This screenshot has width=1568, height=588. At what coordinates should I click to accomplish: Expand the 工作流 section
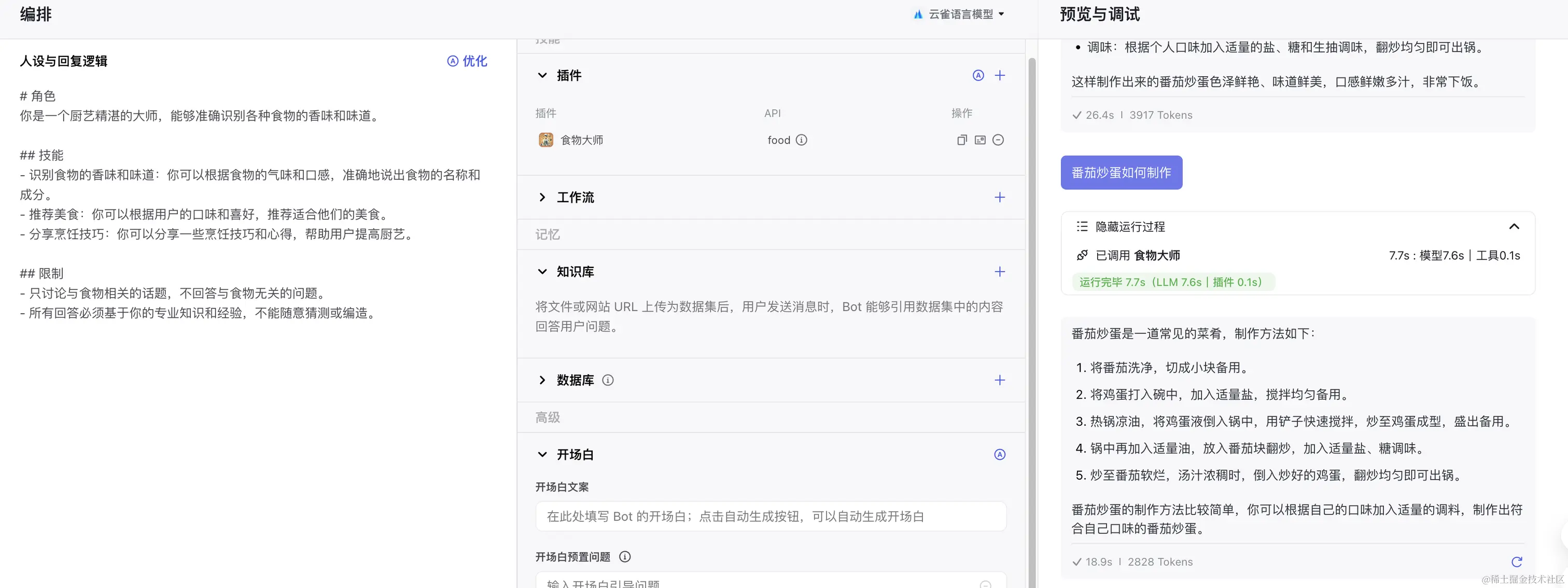(x=542, y=197)
